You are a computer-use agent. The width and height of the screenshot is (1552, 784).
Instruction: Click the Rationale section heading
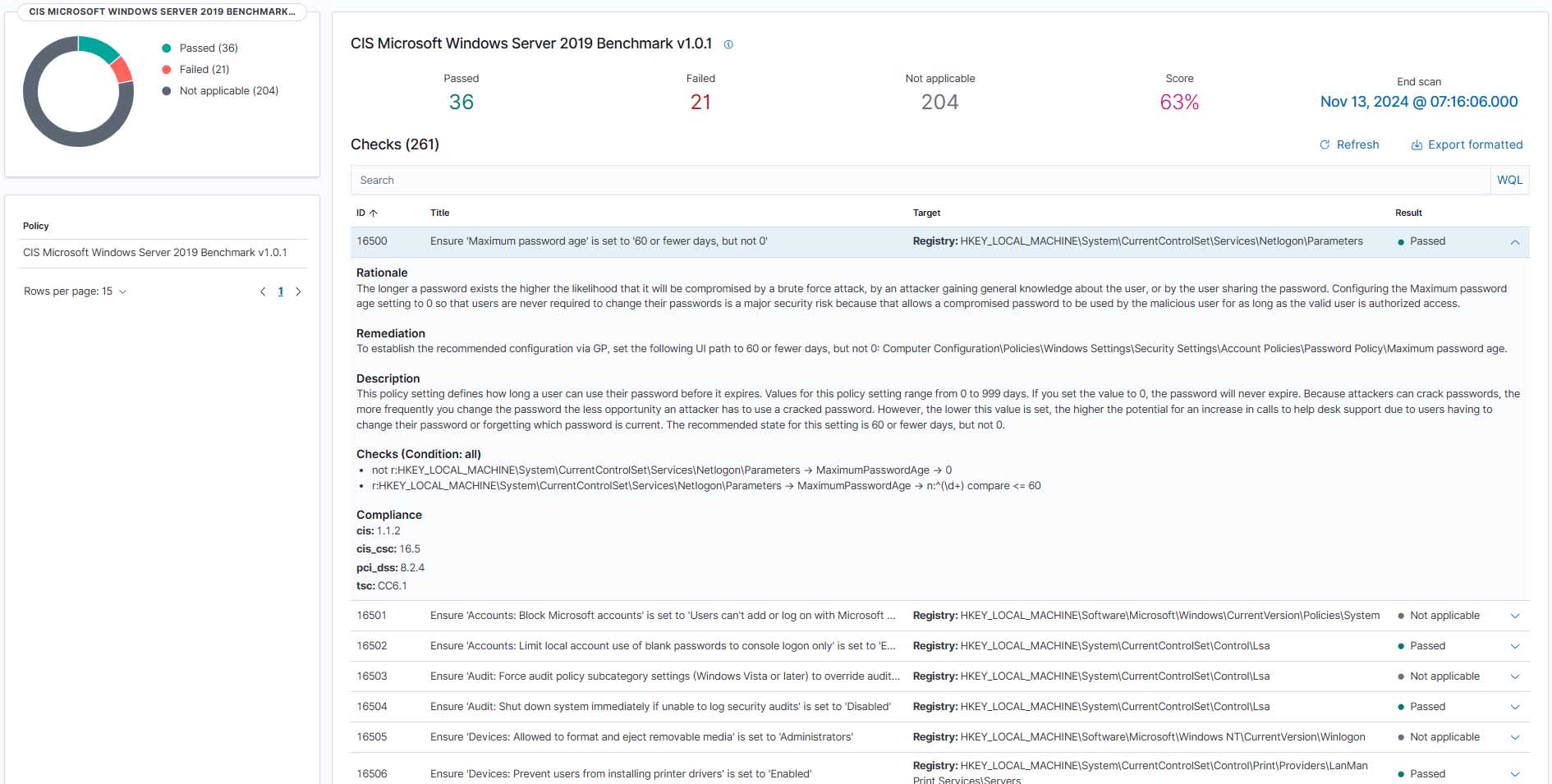382,273
